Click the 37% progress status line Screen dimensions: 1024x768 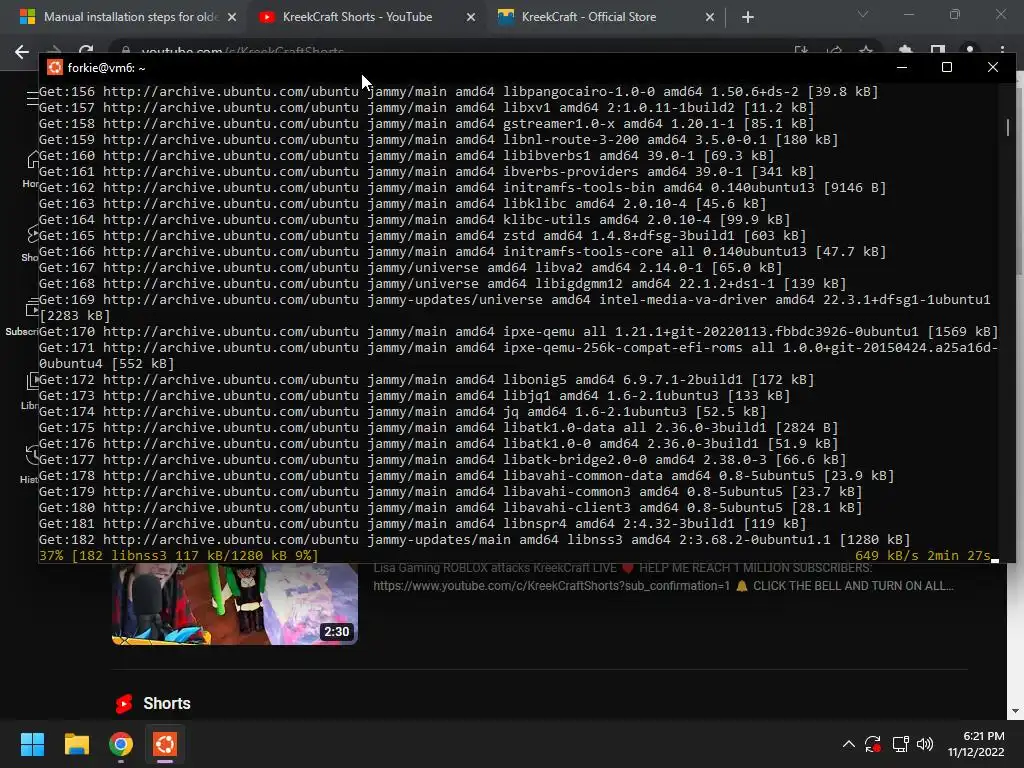pyautogui.click(x=178, y=555)
